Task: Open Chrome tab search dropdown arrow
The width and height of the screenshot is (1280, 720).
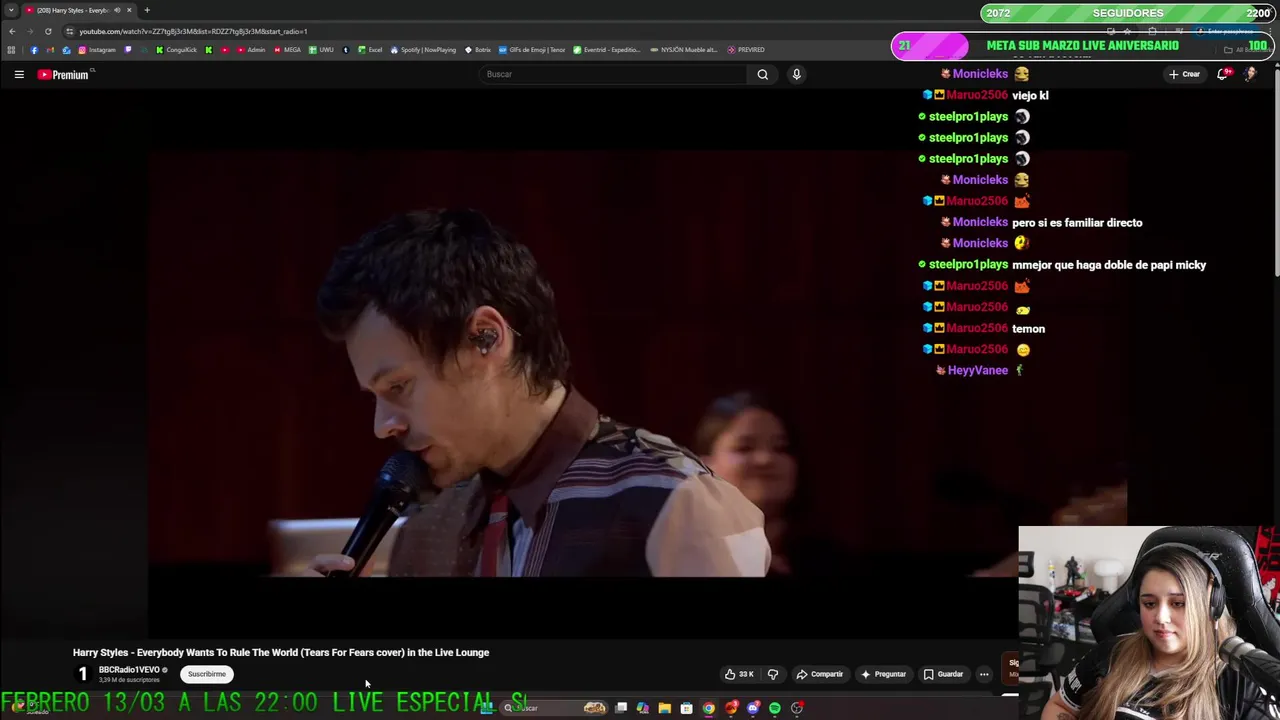Action: (11, 10)
